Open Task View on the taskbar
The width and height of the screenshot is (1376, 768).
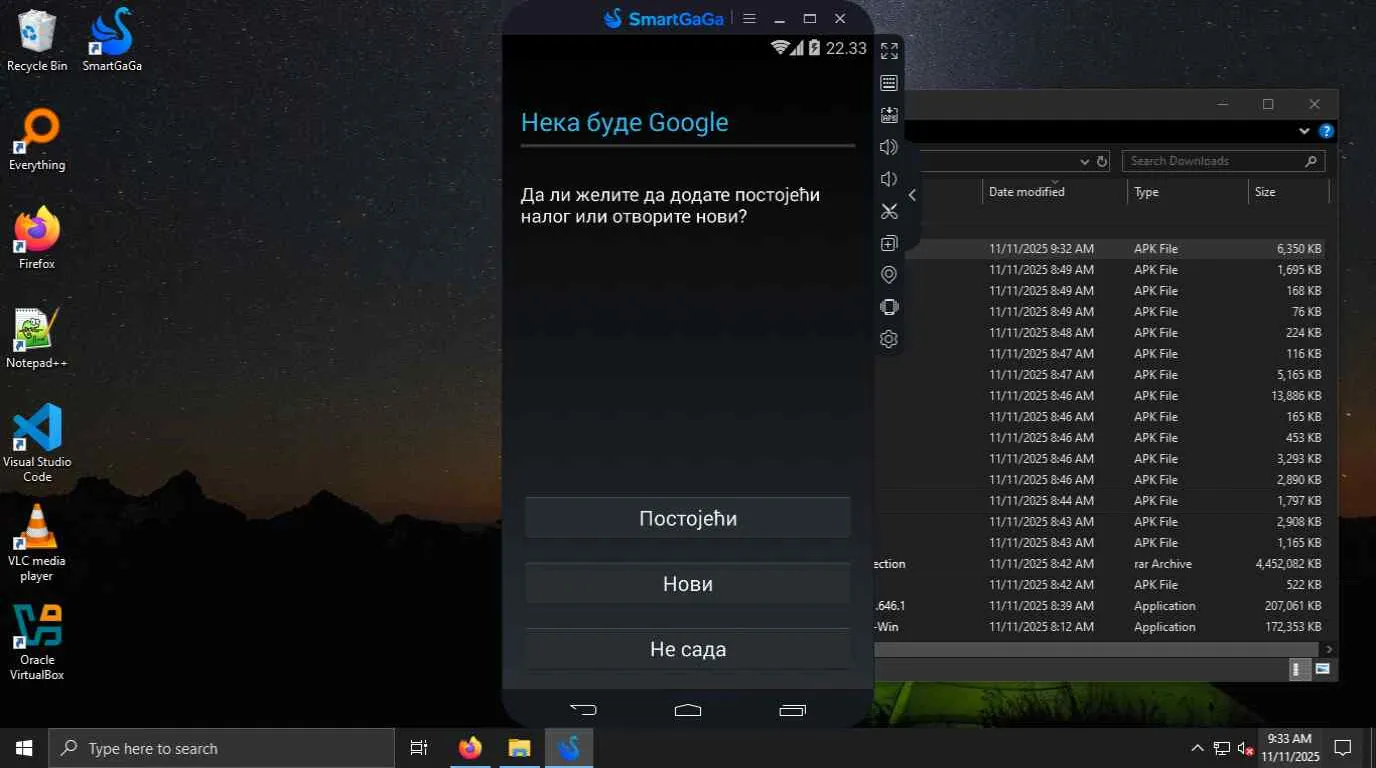pos(419,748)
